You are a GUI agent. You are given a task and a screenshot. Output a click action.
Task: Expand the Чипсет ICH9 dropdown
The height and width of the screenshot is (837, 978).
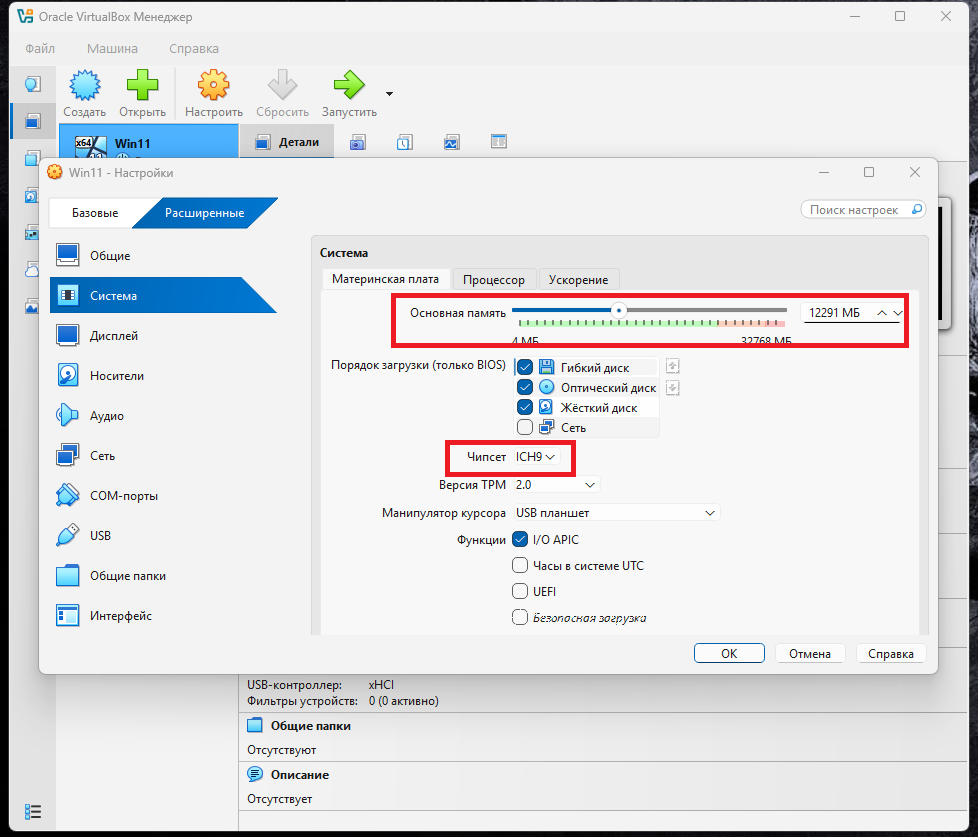point(536,456)
